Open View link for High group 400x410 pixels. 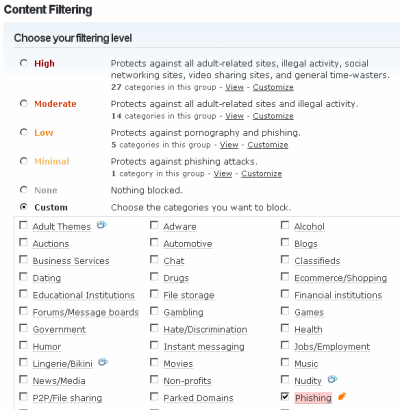[x=234, y=87]
